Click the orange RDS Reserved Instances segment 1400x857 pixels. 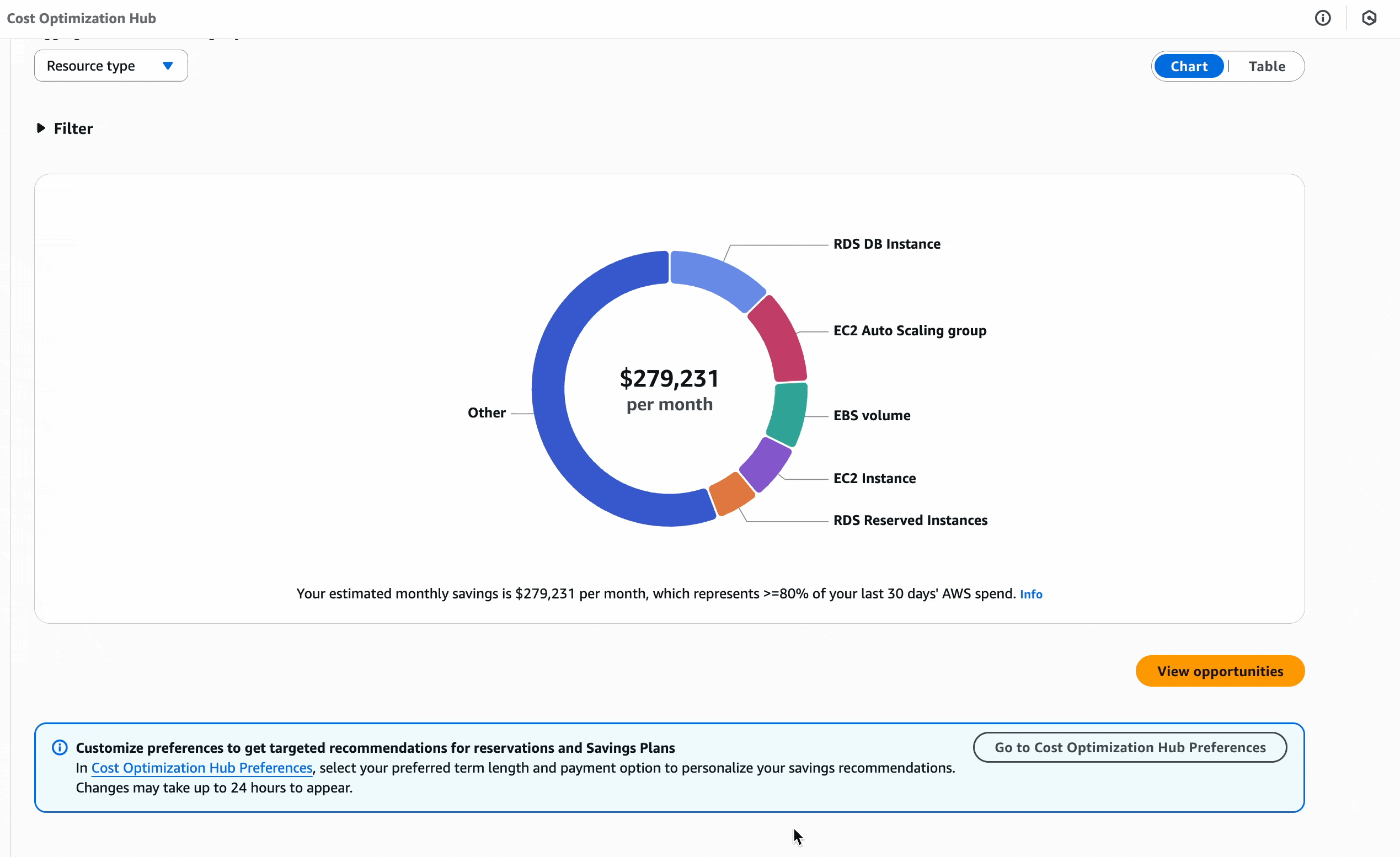click(732, 493)
